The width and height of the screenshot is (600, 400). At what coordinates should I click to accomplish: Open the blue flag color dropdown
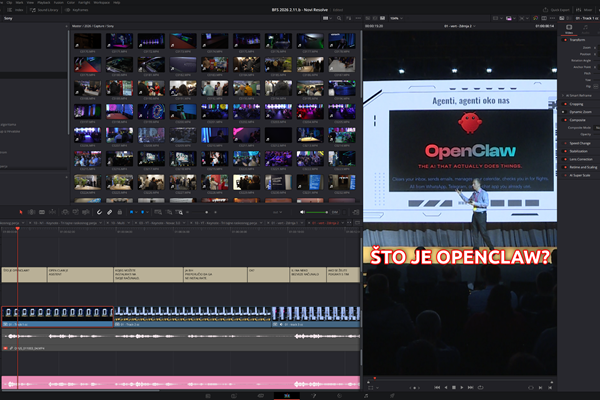tap(136, 212)
